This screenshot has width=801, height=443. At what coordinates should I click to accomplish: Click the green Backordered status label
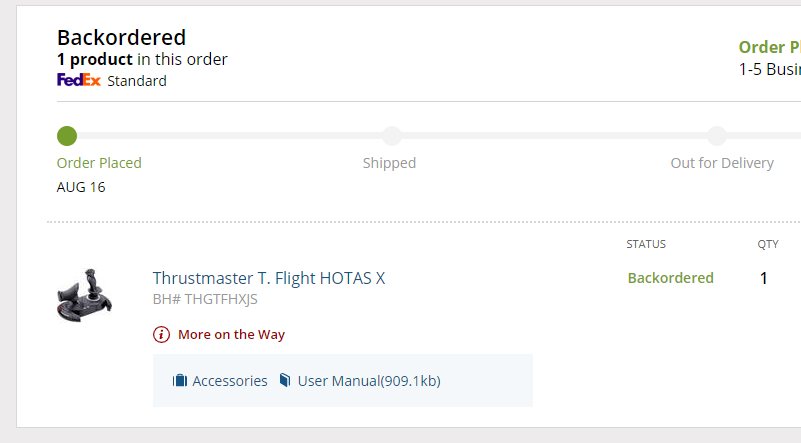[670, 278]
